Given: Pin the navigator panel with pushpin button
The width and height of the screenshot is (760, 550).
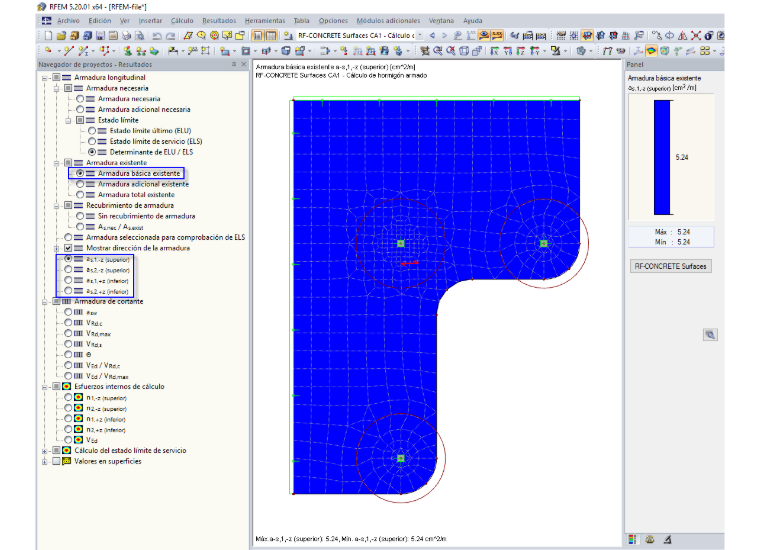Looking at the screenshot, I should (x=234, y=64).
